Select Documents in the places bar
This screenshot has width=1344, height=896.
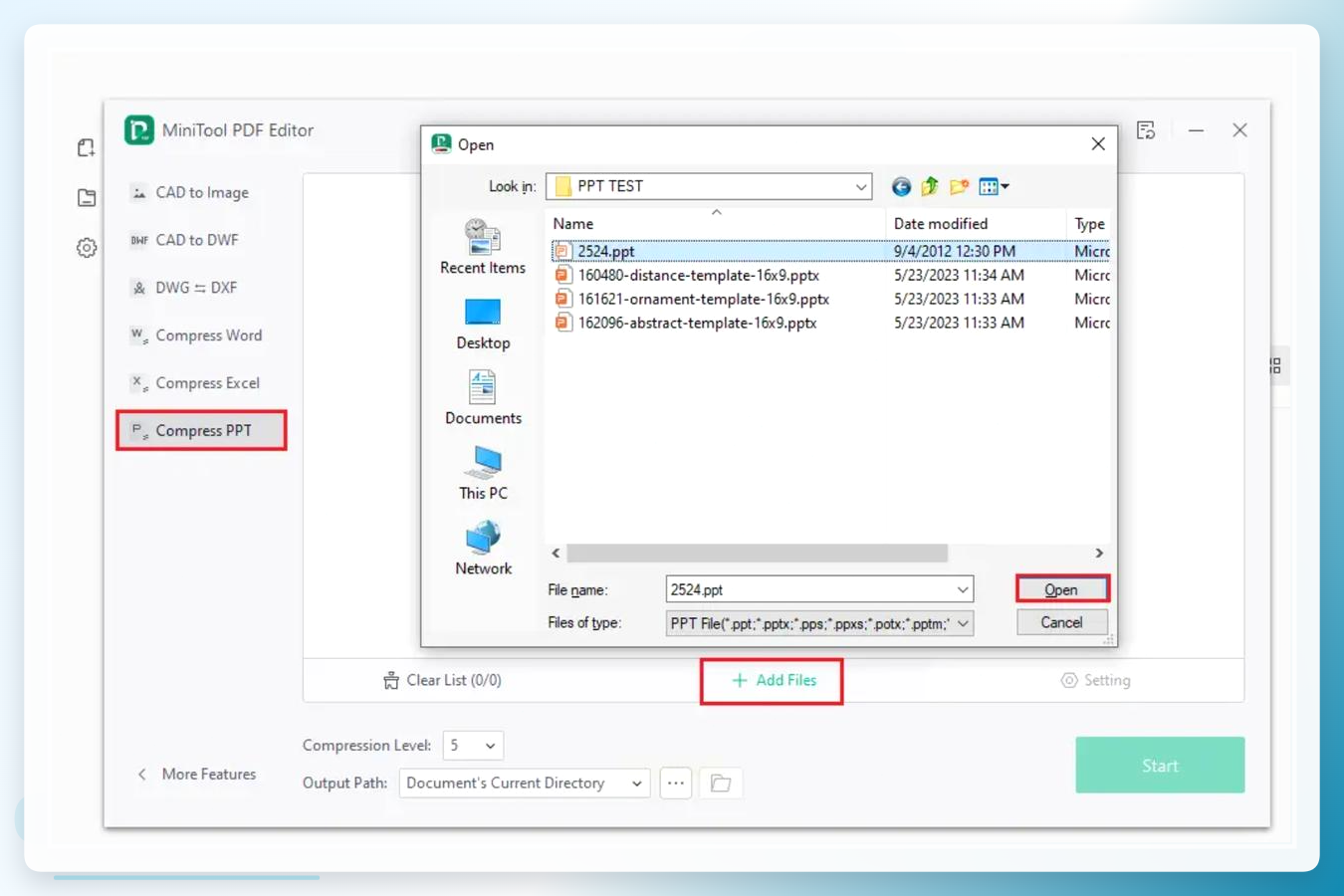[x=483, y=398]
